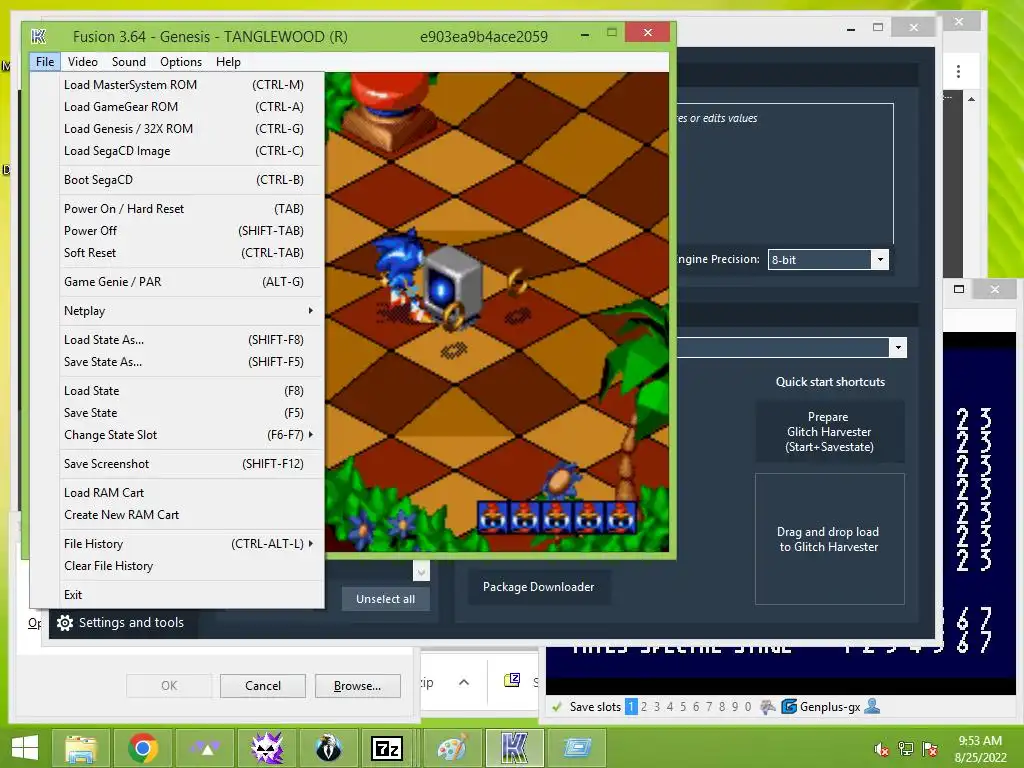Screen dimensions: 1024x768
Task: Open the Action Center flag icon
Action: (930, 749)
